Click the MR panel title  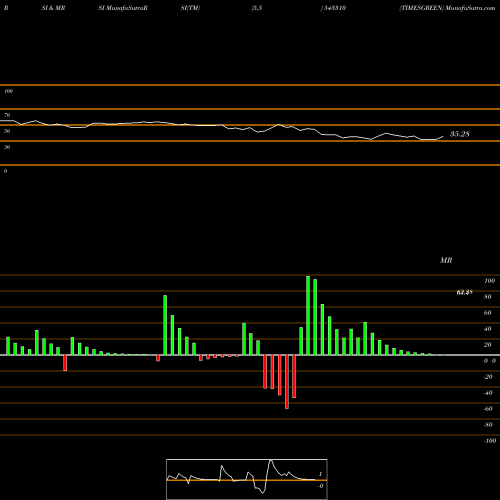446,260
